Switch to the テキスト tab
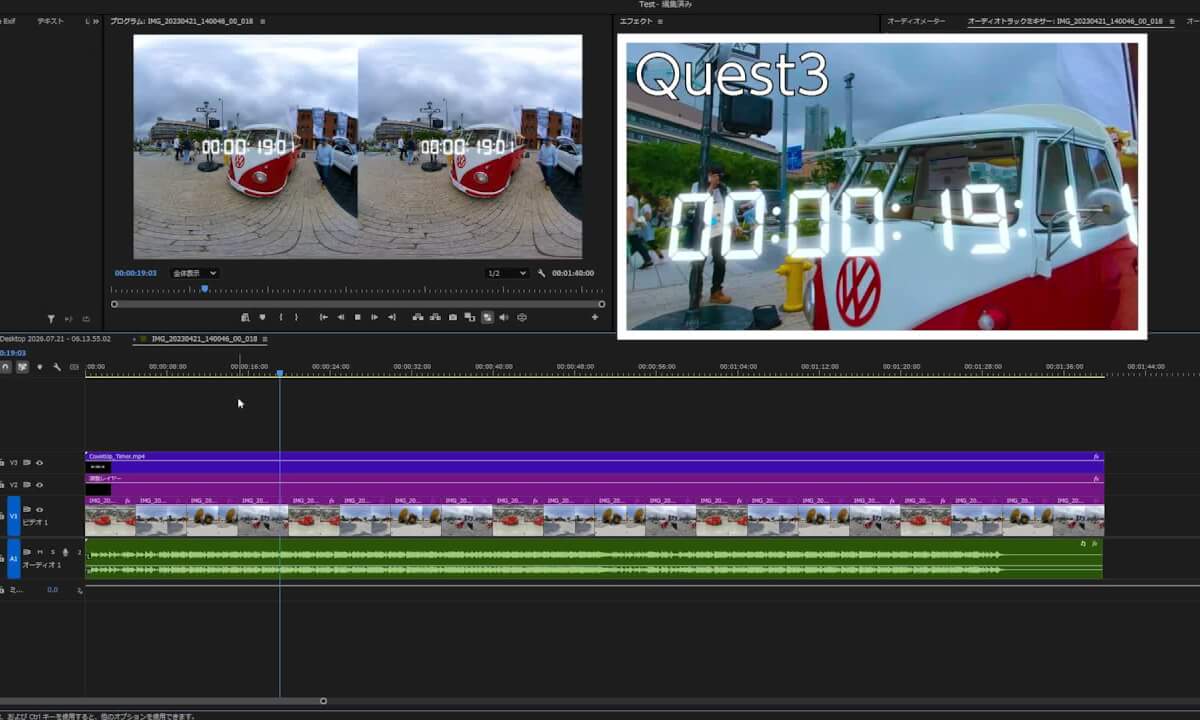The image size is (1200, 720). [x=50, y=21]
